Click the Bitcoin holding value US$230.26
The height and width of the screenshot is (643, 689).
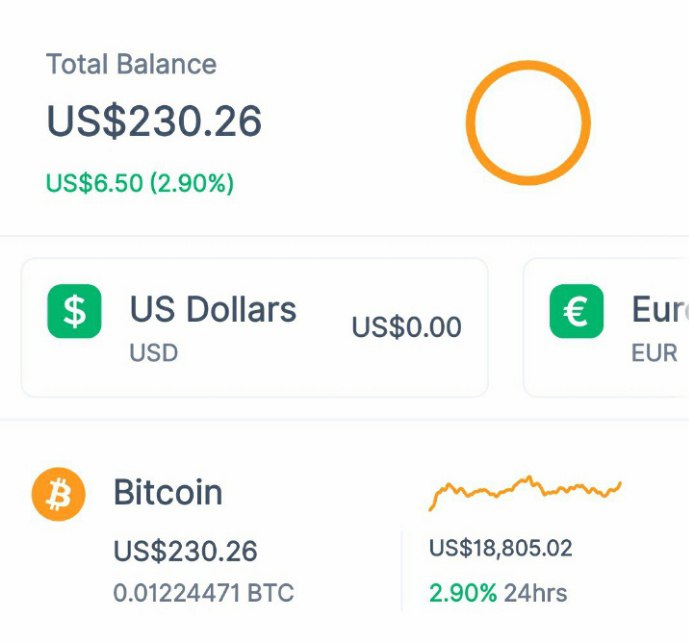pyautogui.click(x=185, y=551)
